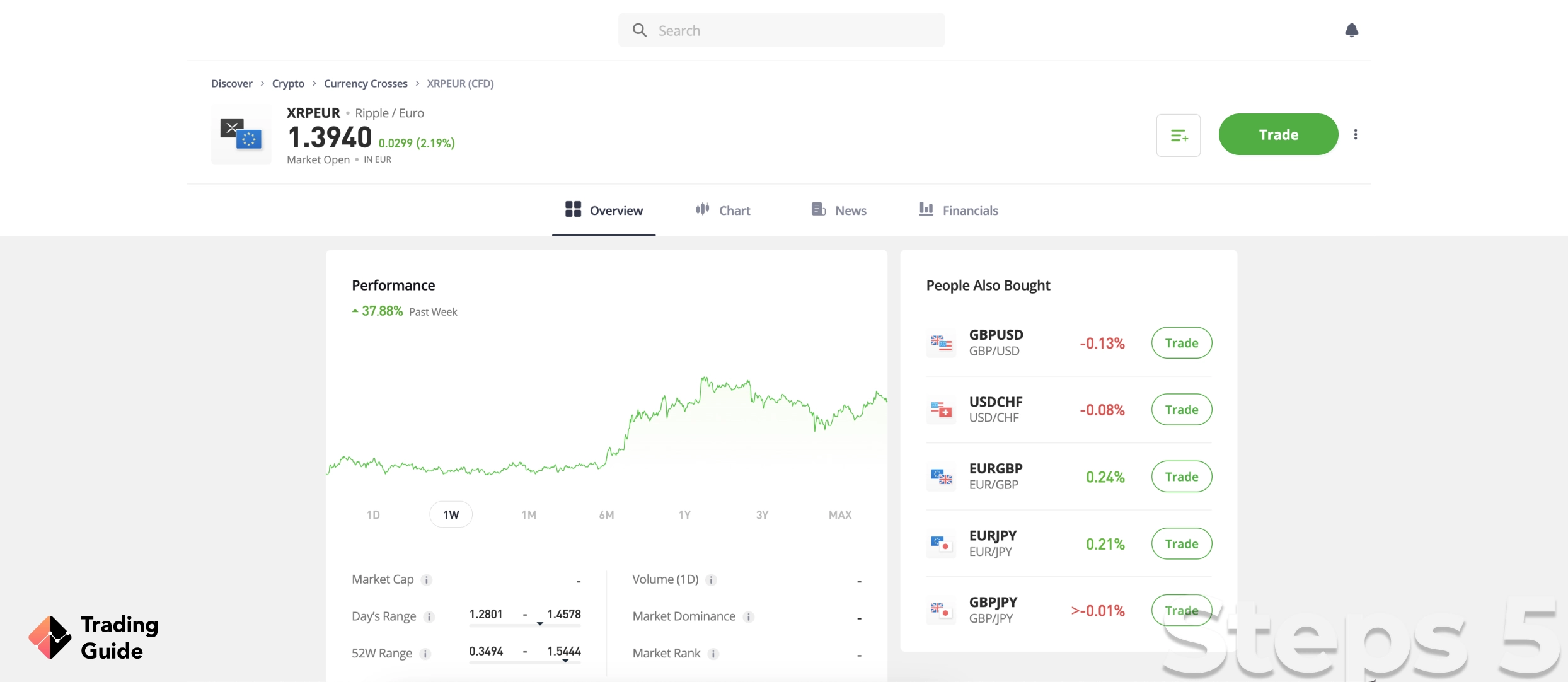
Task: Click the Trading Guide logo
Action: 93,637
